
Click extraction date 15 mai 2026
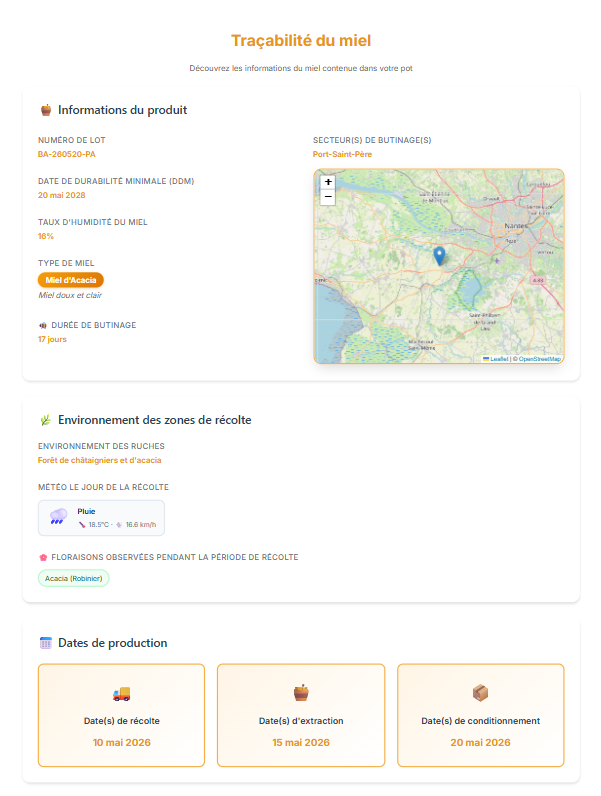click(x=301, y=743)
